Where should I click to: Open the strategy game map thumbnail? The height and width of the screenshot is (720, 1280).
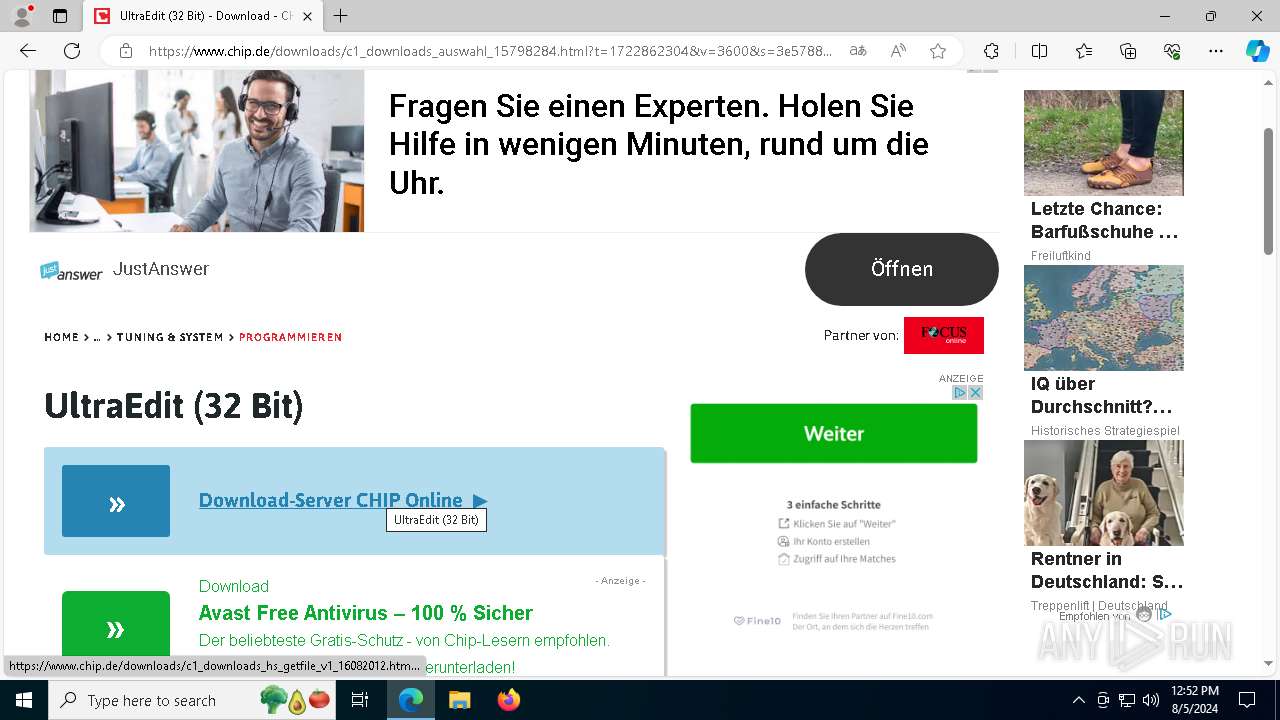tap(1104, 318)
